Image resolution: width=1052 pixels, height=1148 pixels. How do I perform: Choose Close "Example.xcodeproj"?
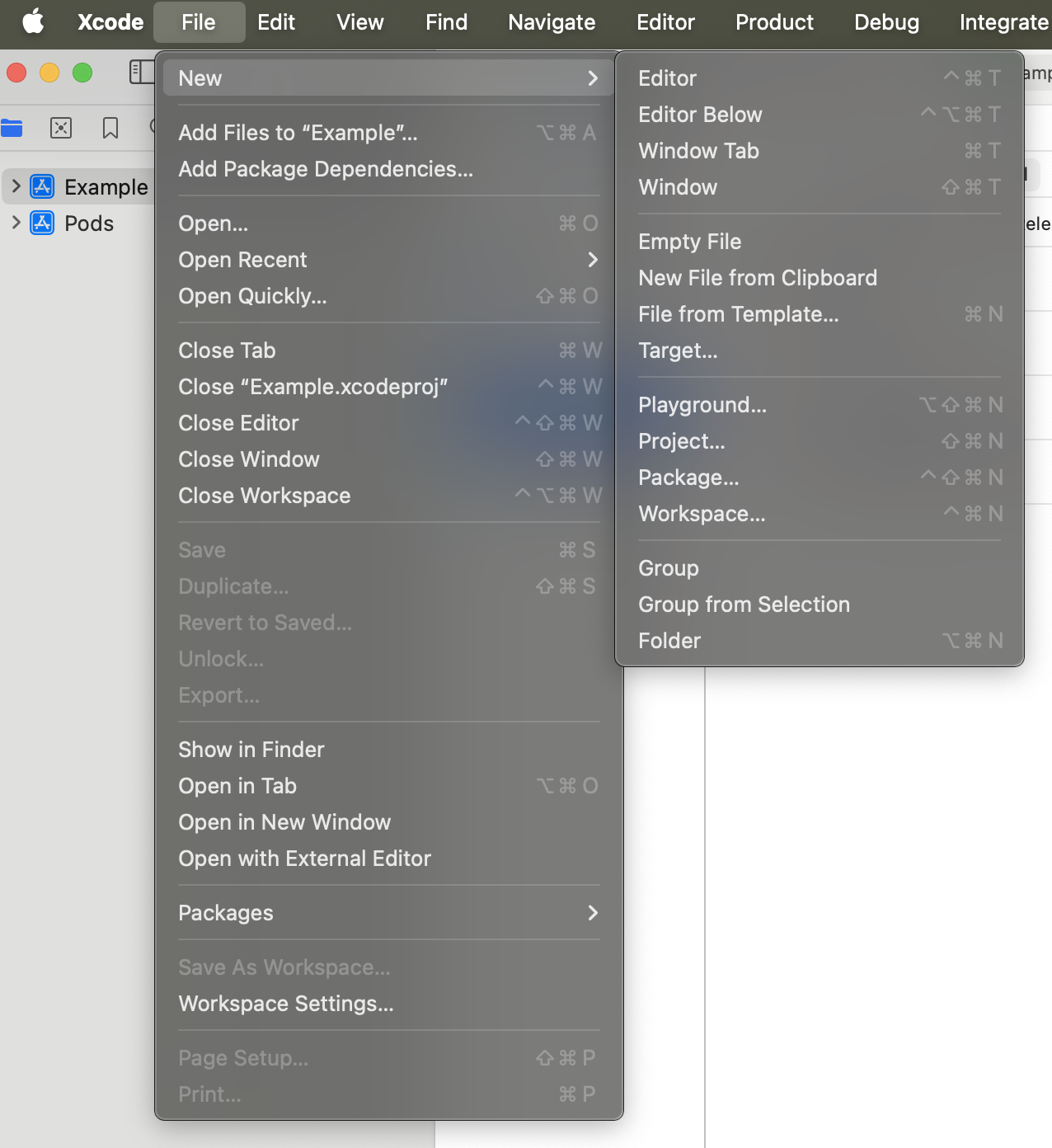point(388,387)
